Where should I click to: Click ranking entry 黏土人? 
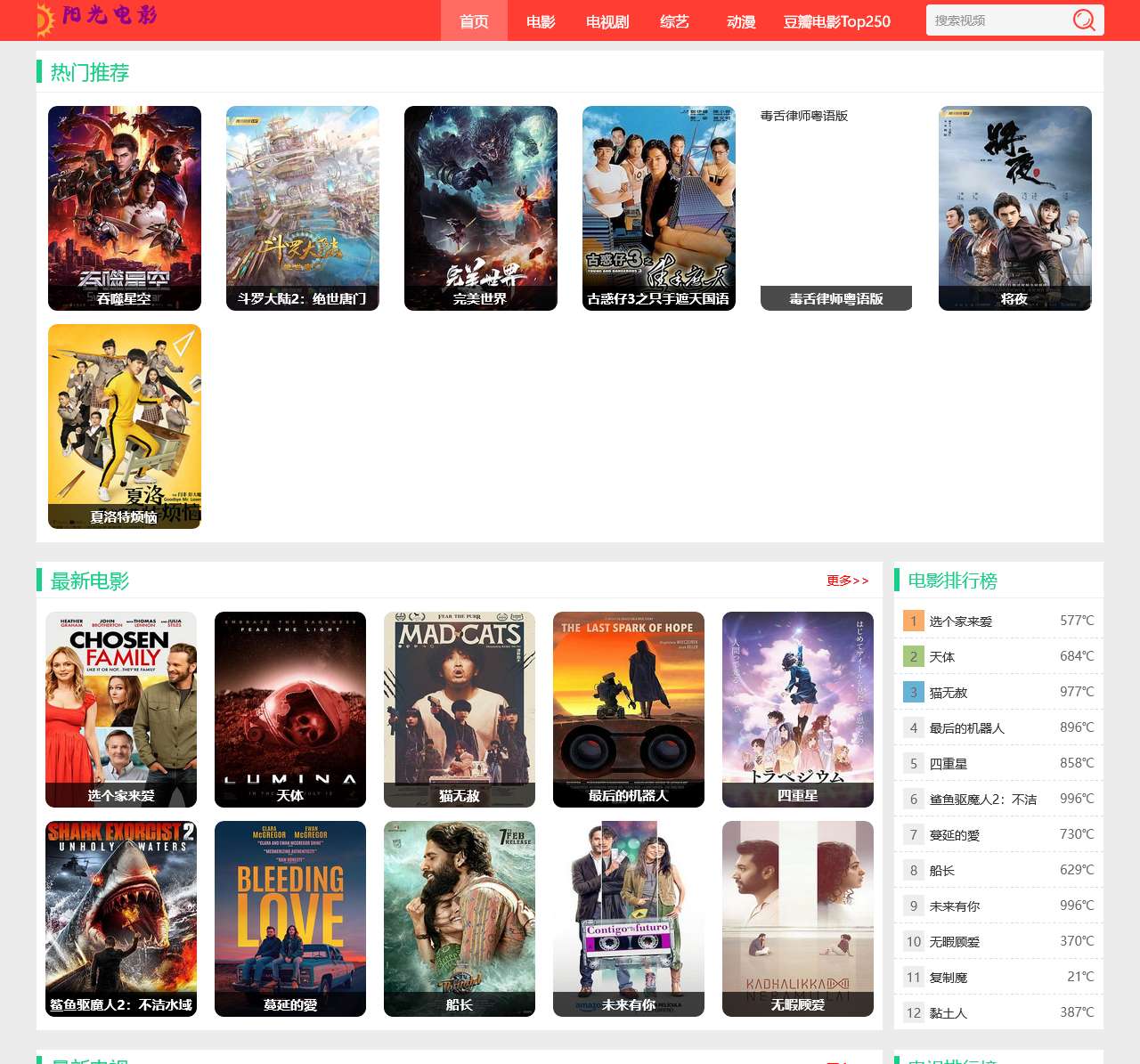click(949, 1013)
